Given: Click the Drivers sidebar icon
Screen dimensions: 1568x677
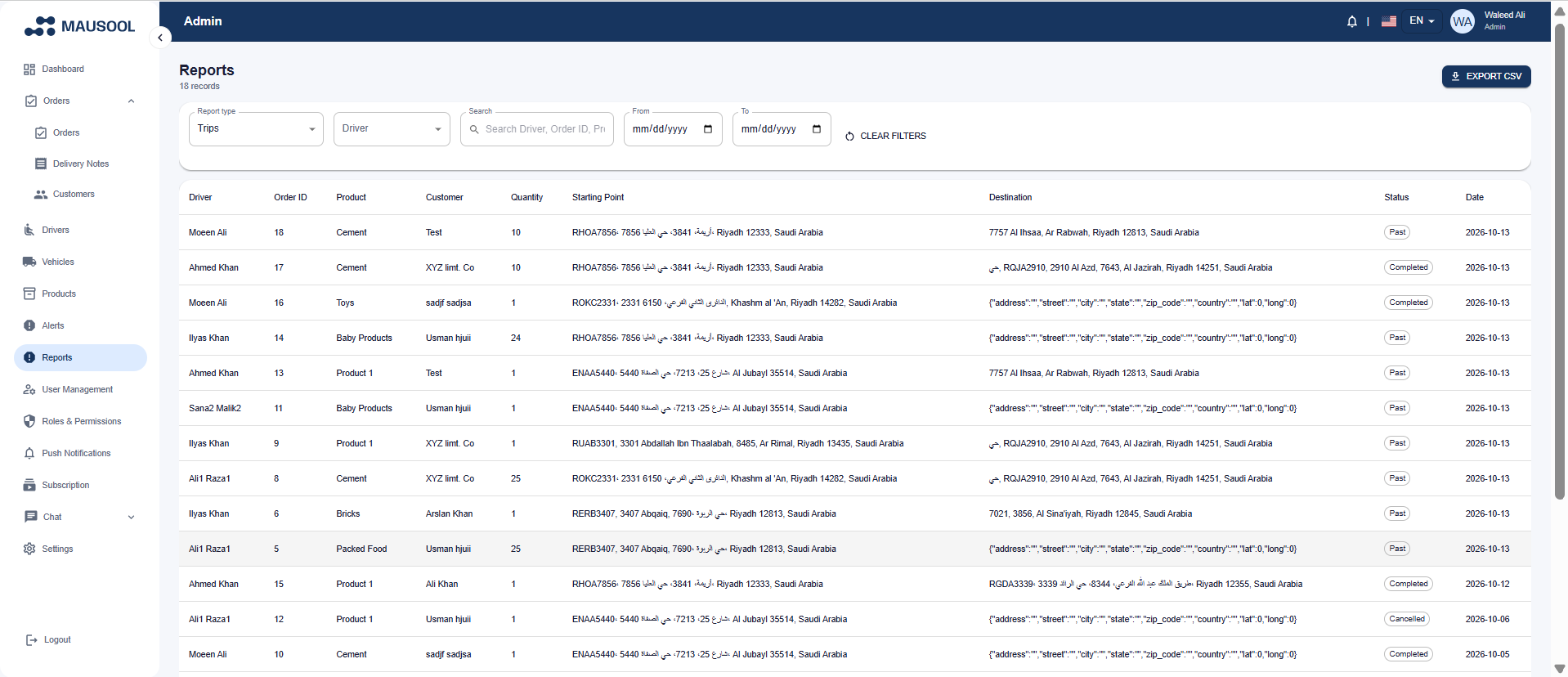Looking at the screenshot, I should point(29,230).
